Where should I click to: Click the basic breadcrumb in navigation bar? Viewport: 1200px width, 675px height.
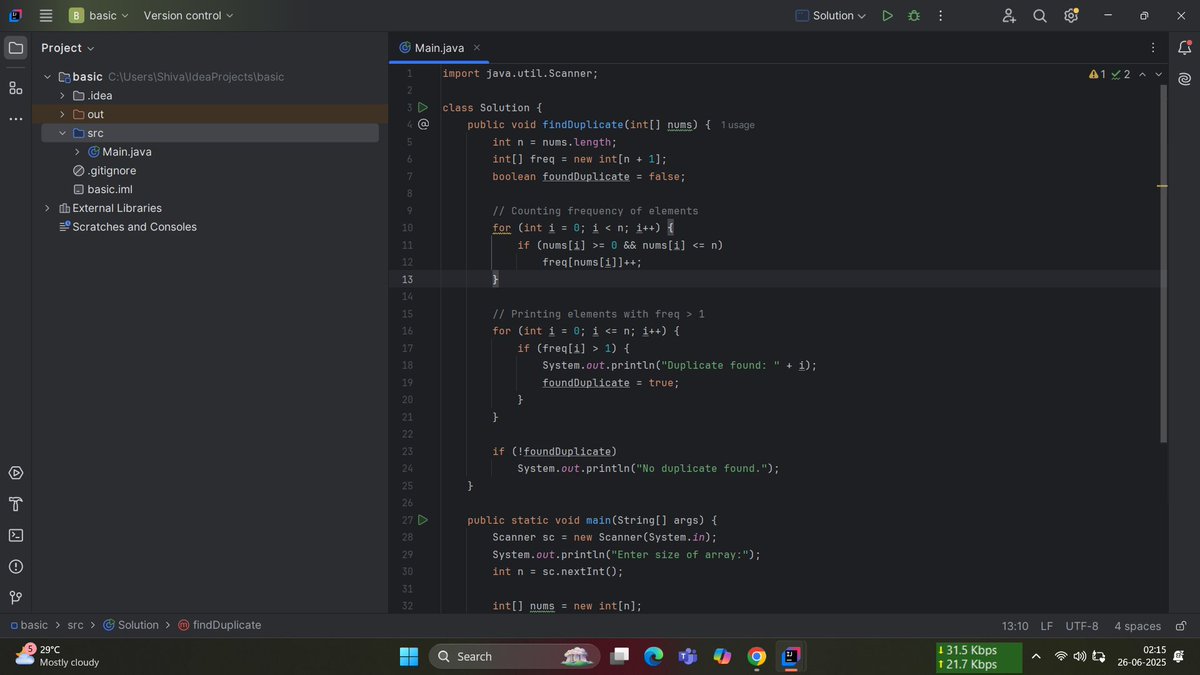28,625
